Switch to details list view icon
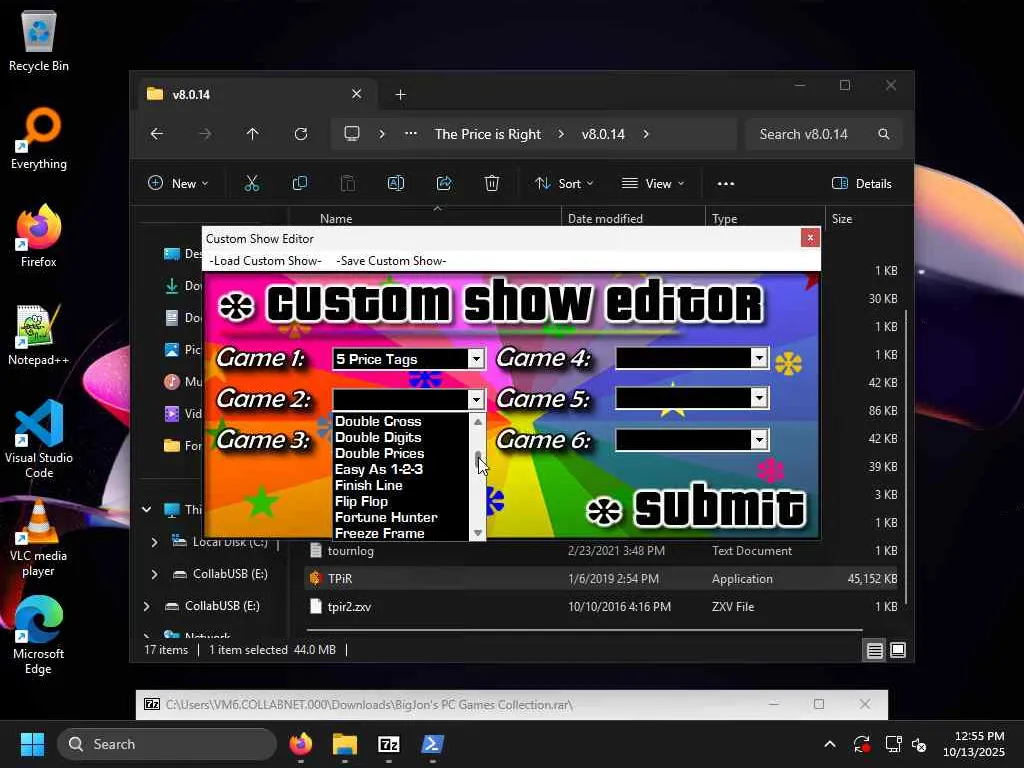 tap(874, 650)
